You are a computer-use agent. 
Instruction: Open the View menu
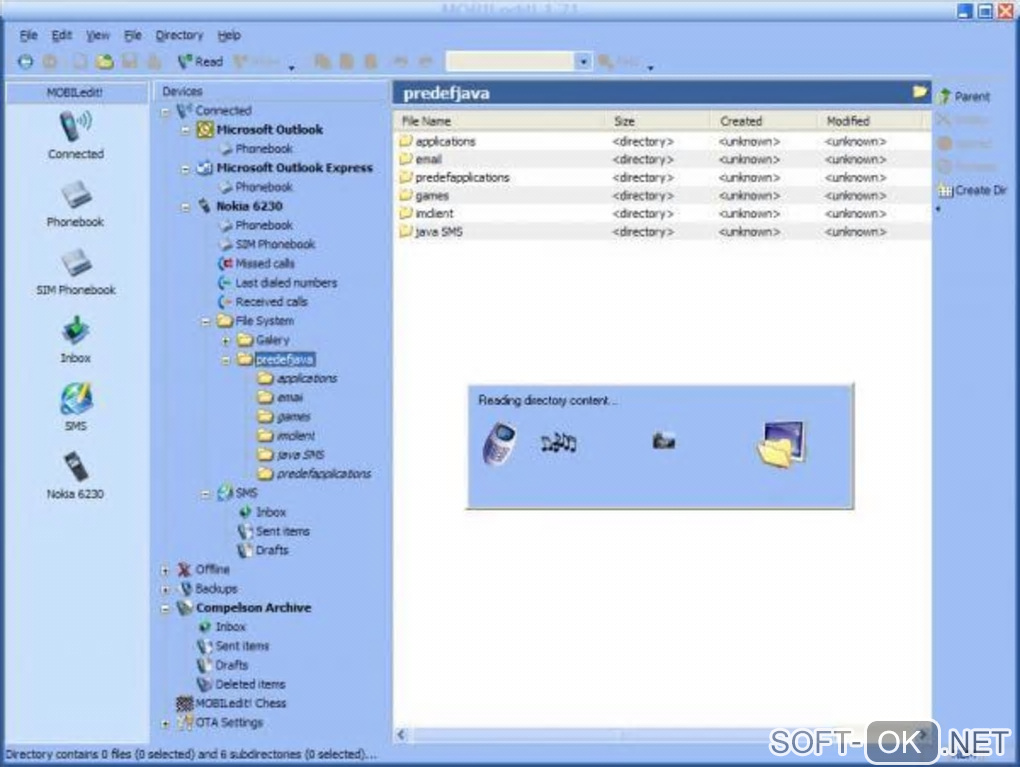tap(98, 35)
